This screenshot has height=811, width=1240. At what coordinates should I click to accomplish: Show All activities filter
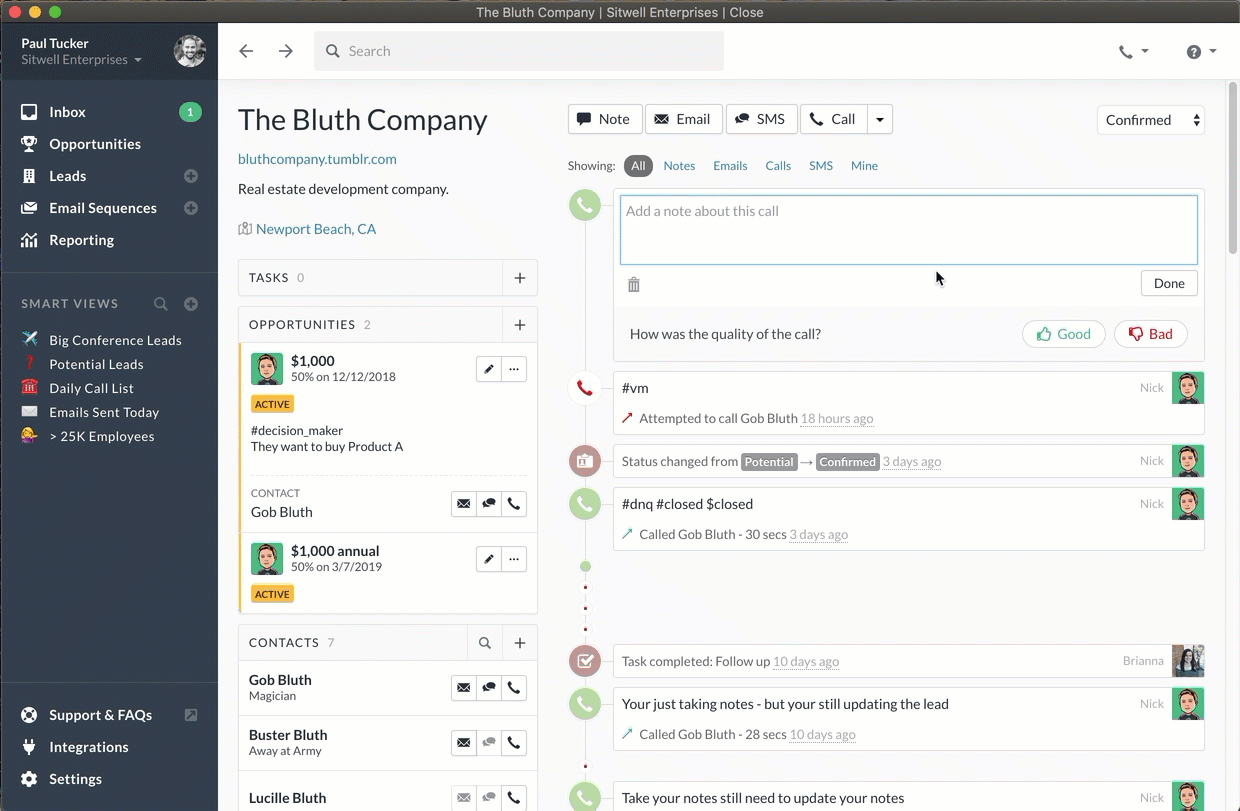click(638, 166)
